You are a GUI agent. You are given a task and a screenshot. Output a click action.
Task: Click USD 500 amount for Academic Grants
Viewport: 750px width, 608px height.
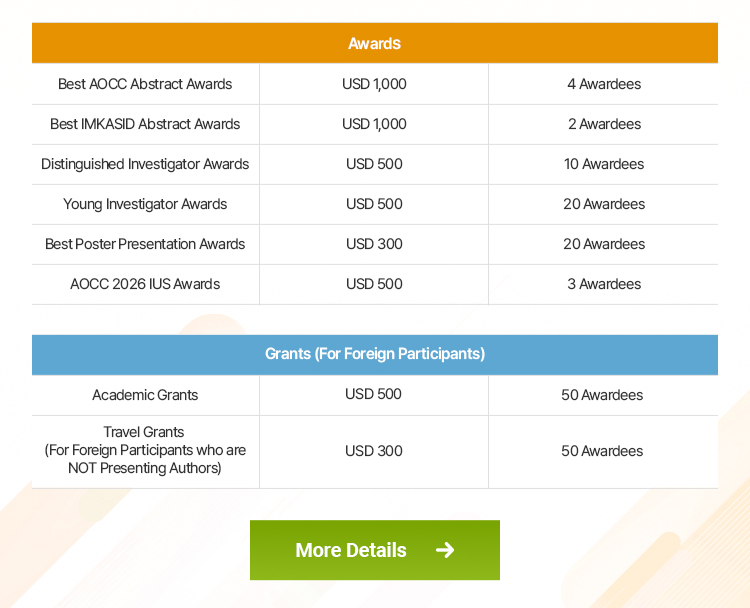(x=374, y=394)
